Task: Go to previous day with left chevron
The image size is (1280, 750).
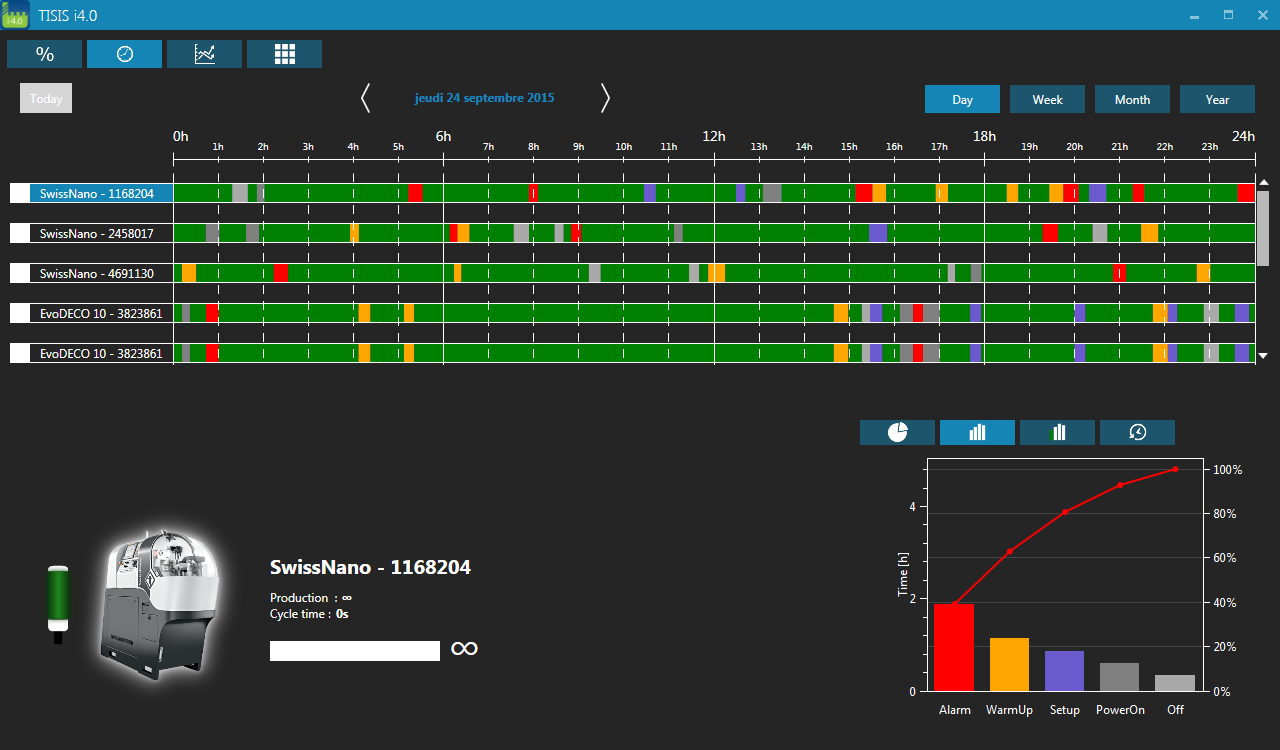Action: pos(365,98)
